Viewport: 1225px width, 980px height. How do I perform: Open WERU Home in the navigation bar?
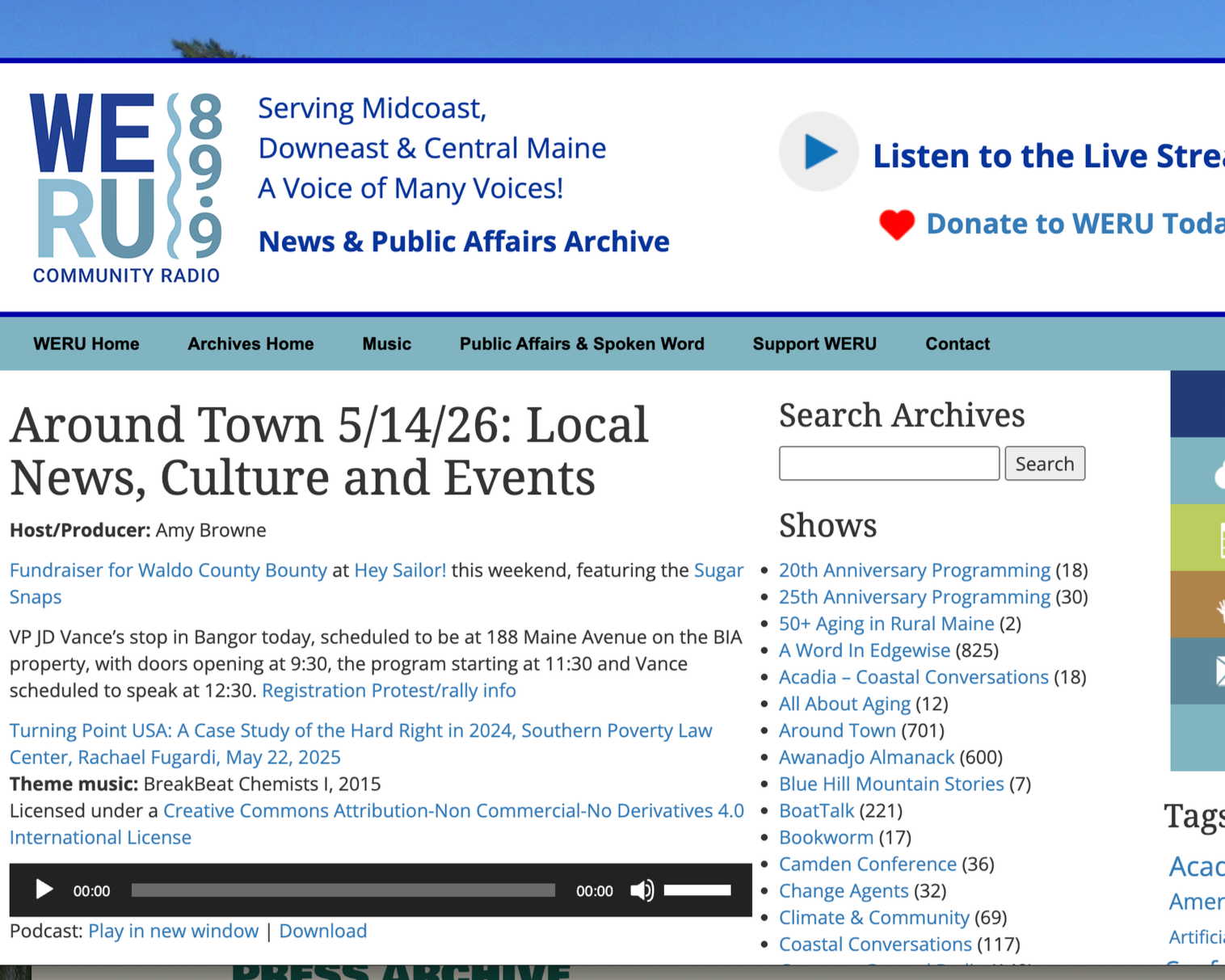[86, 344]
